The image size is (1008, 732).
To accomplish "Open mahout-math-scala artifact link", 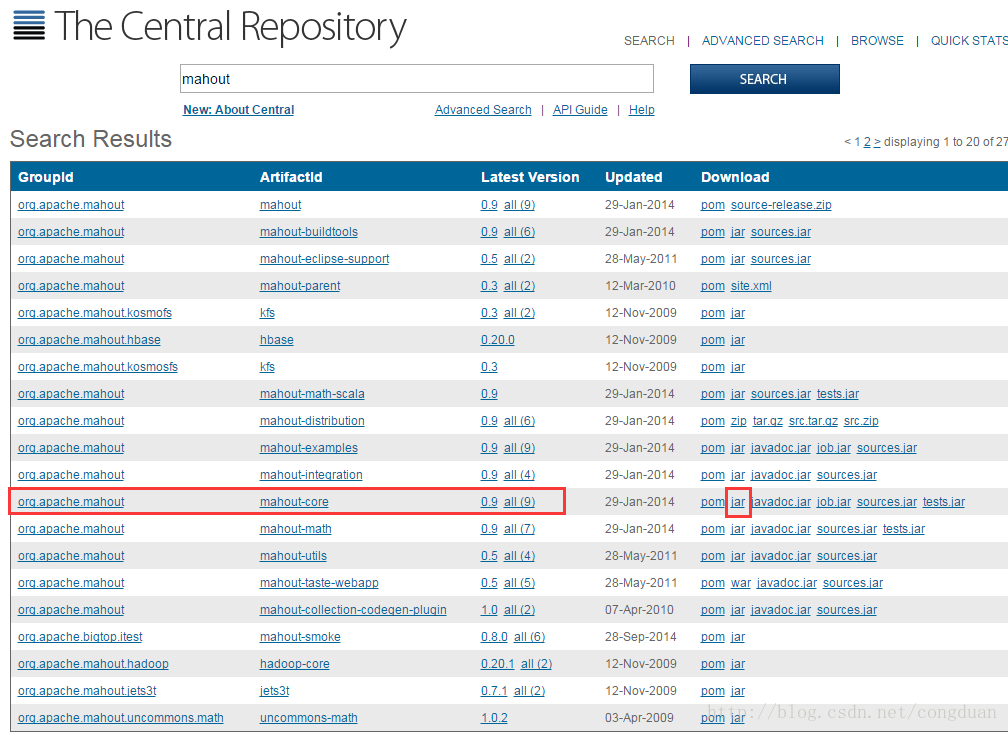I will pyautogui.click(x=312, y=394).
